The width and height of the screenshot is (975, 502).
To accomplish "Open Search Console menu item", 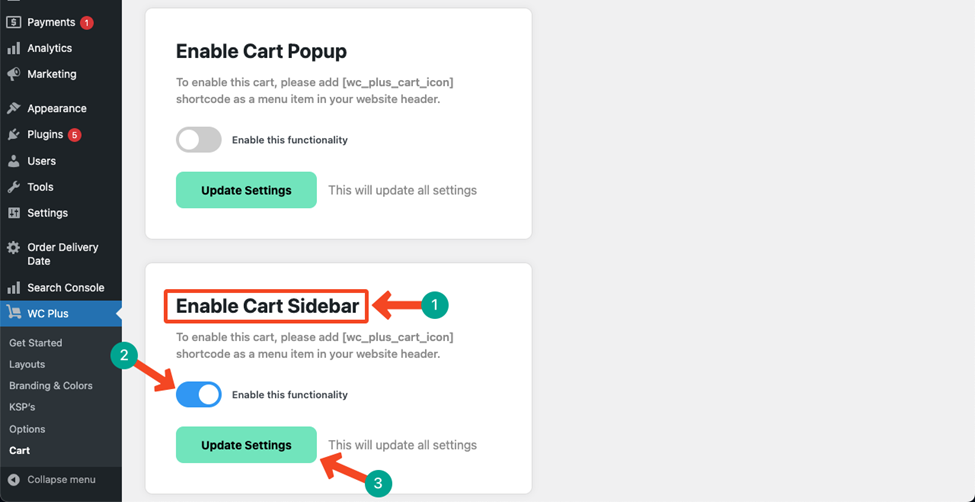I will (61, 288).
